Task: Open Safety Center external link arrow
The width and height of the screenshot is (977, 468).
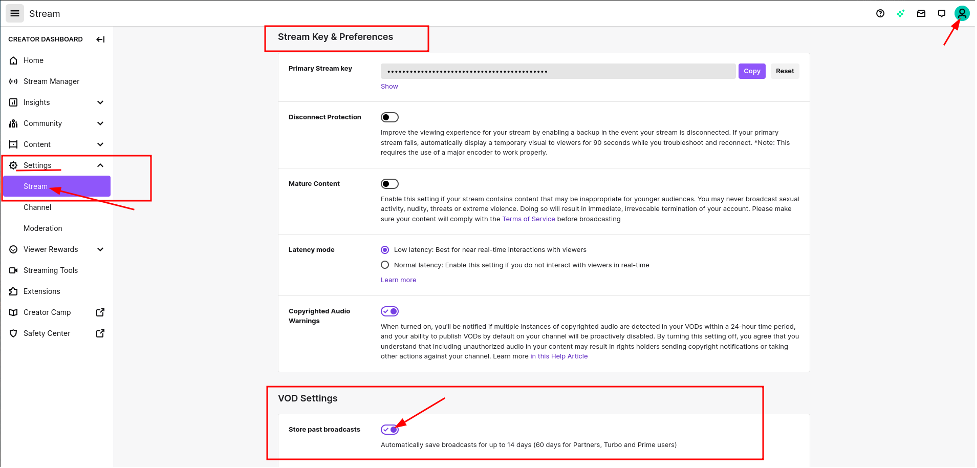Action: click(100, 333)
